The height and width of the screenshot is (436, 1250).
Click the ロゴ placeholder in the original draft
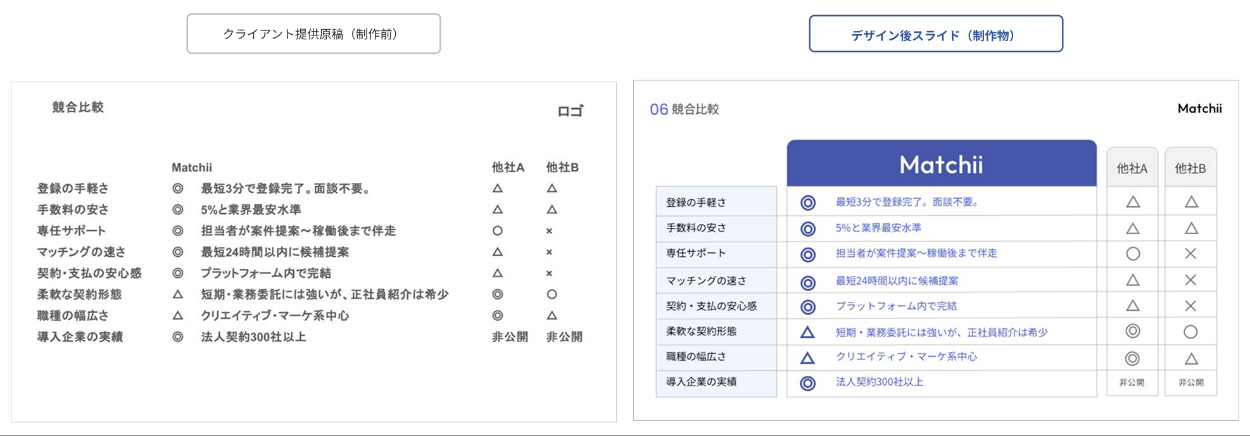[570, 111]
